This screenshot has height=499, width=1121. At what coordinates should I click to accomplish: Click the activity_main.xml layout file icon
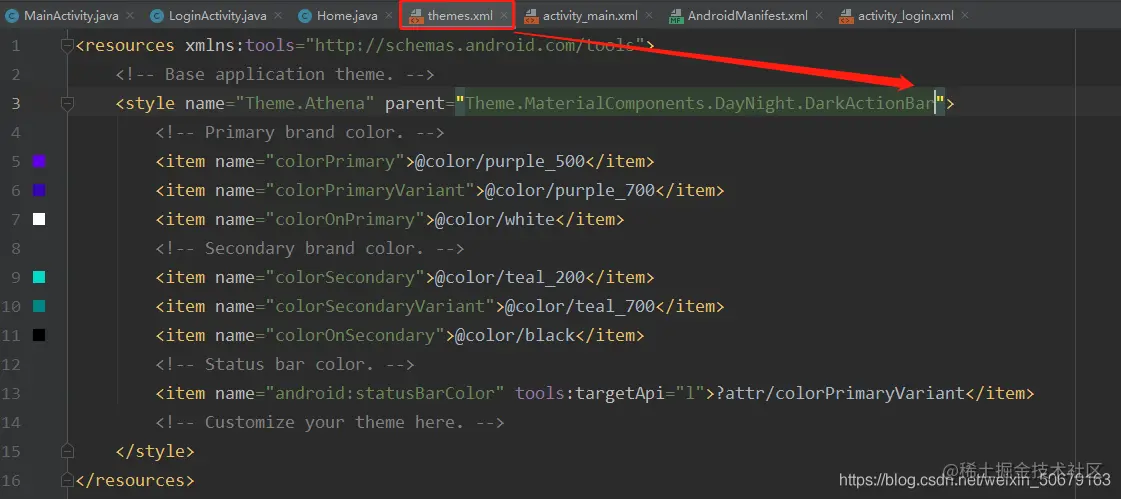click(531, 15)
